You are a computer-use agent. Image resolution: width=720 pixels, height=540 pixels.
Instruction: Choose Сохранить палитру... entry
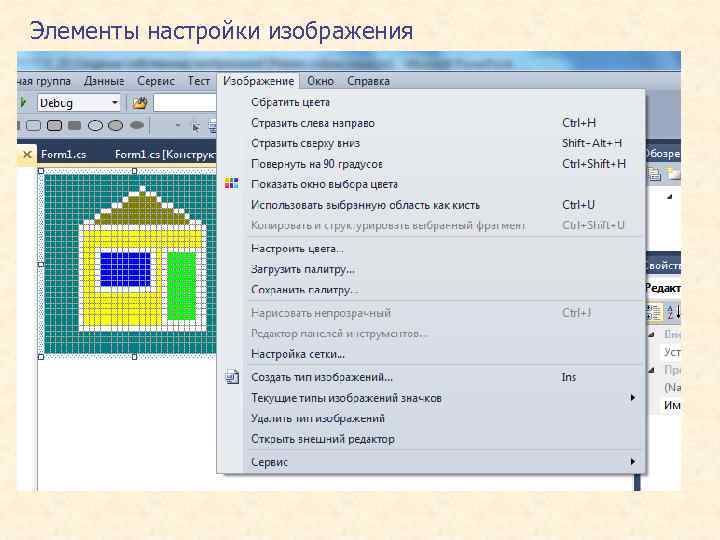pos(431,290)
